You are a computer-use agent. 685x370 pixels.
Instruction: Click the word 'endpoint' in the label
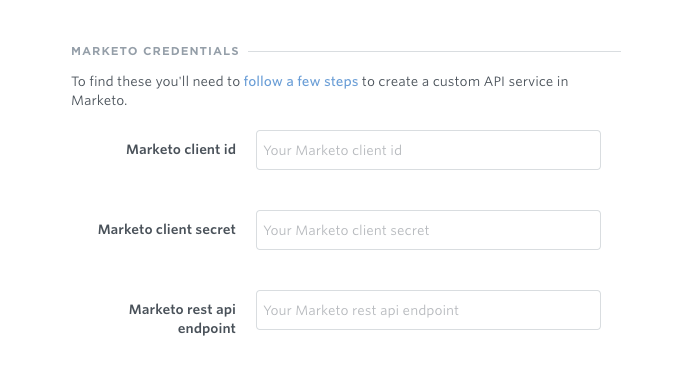207,329
